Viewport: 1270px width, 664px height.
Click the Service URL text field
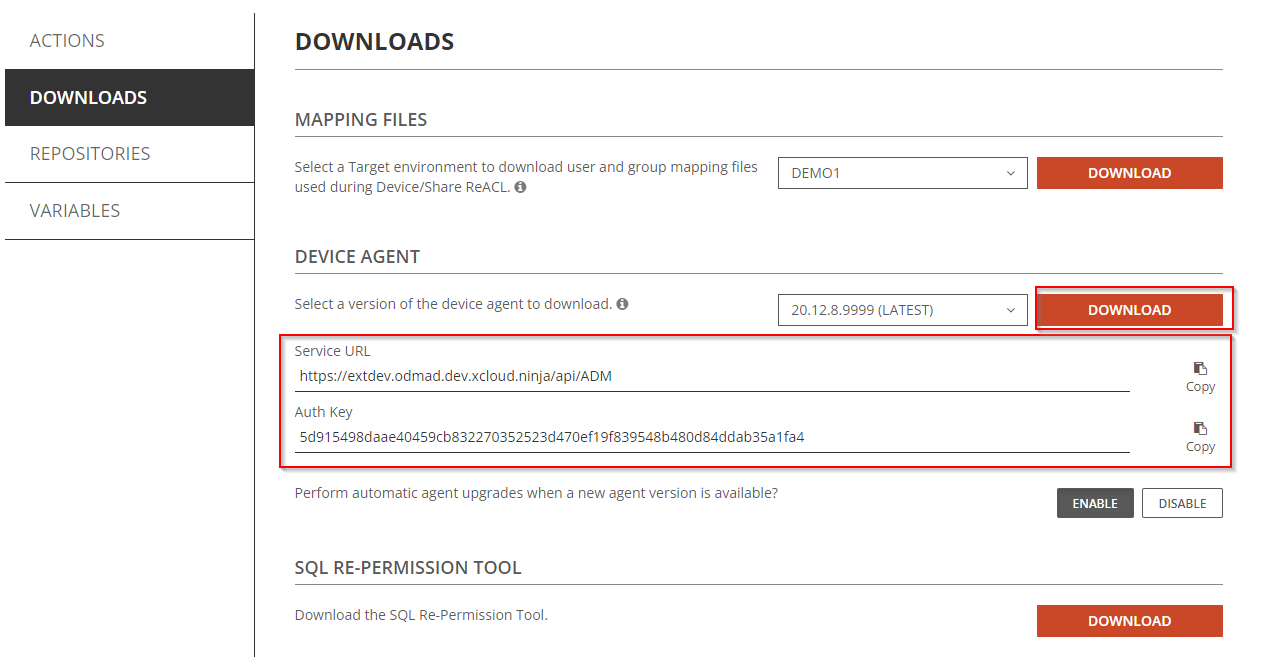pos(710,377)
